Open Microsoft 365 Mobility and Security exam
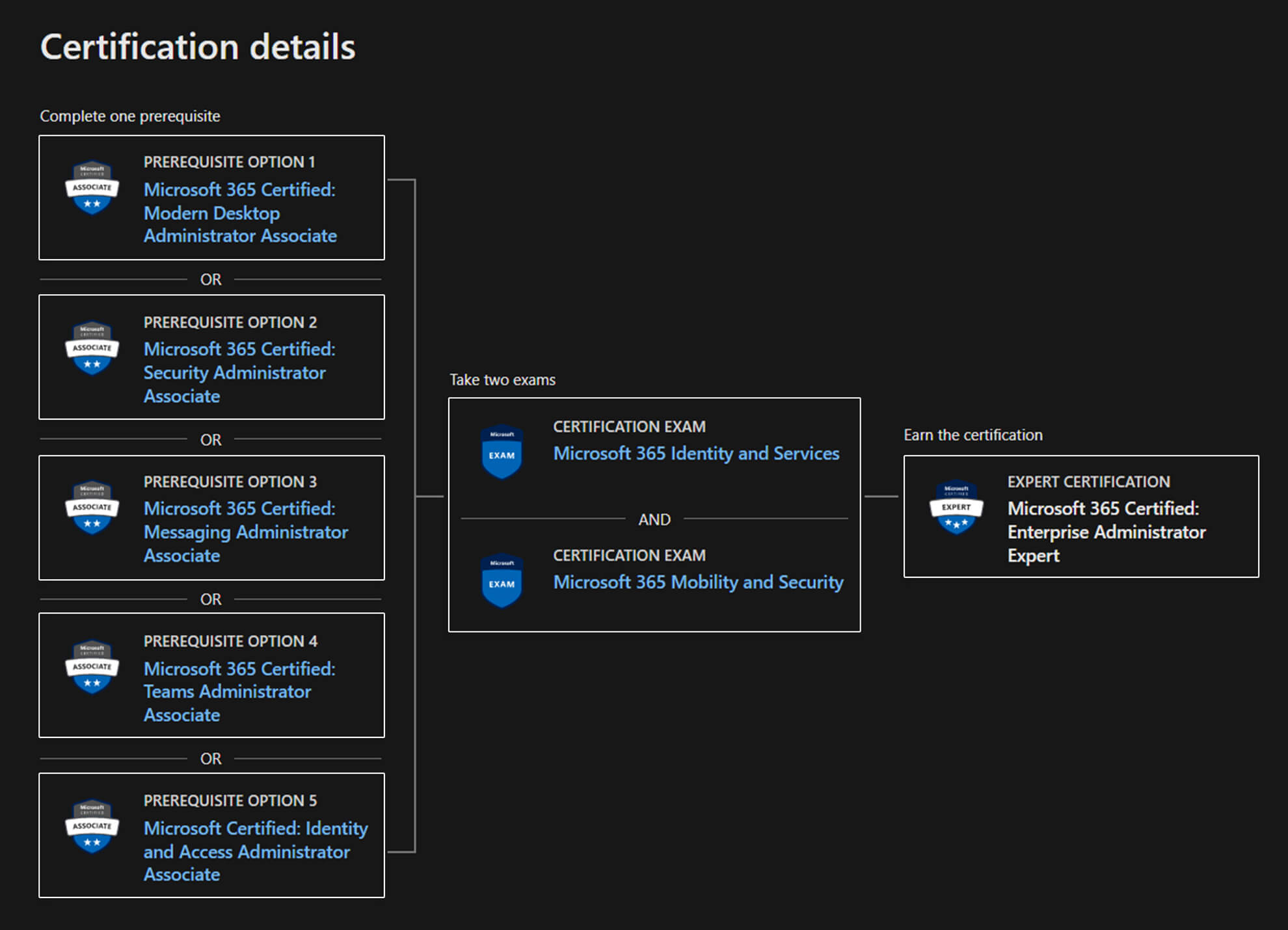The width and height of the screenshot is (1288, 930). pos(698,582)
